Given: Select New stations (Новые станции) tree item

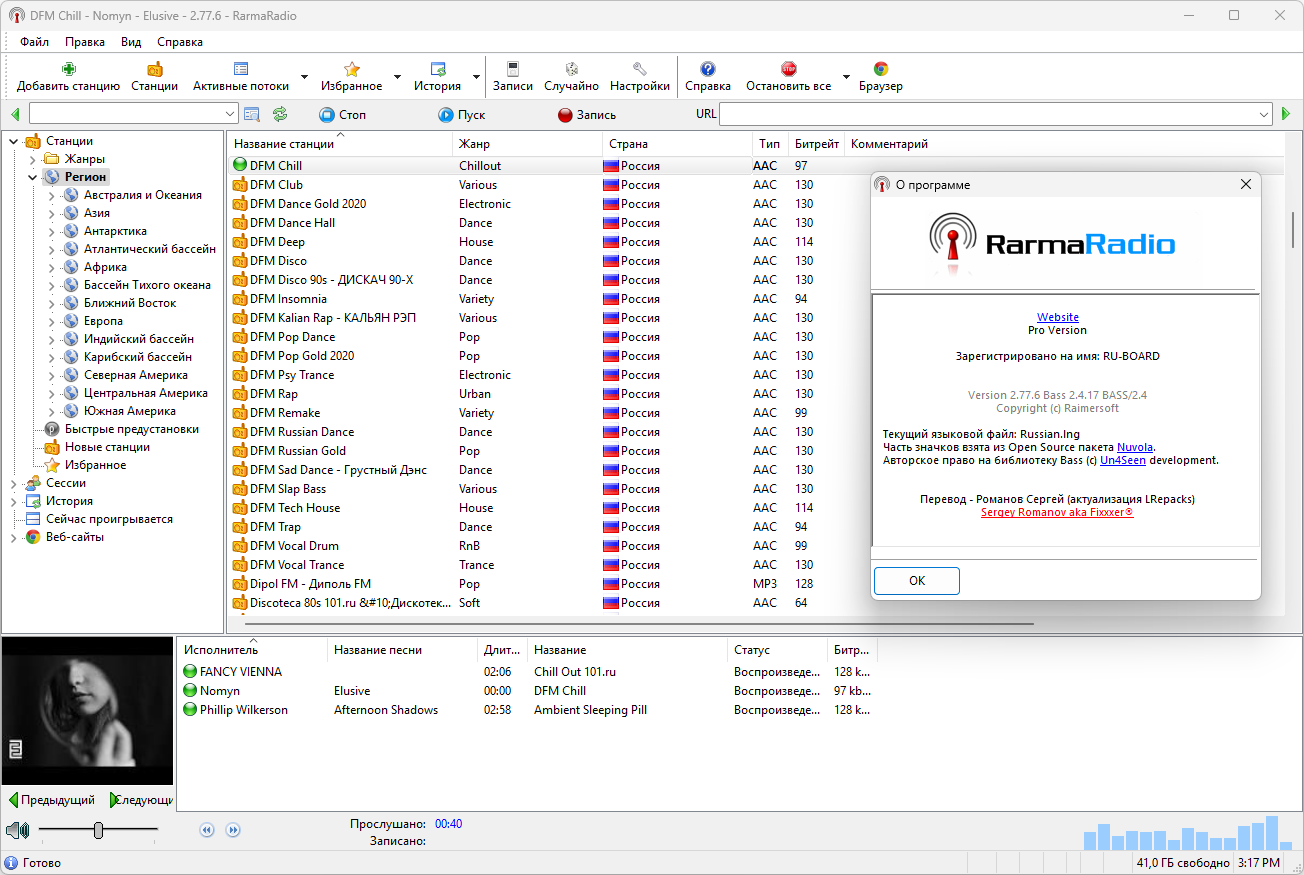Looking at the screenshot, I should 107,447.
